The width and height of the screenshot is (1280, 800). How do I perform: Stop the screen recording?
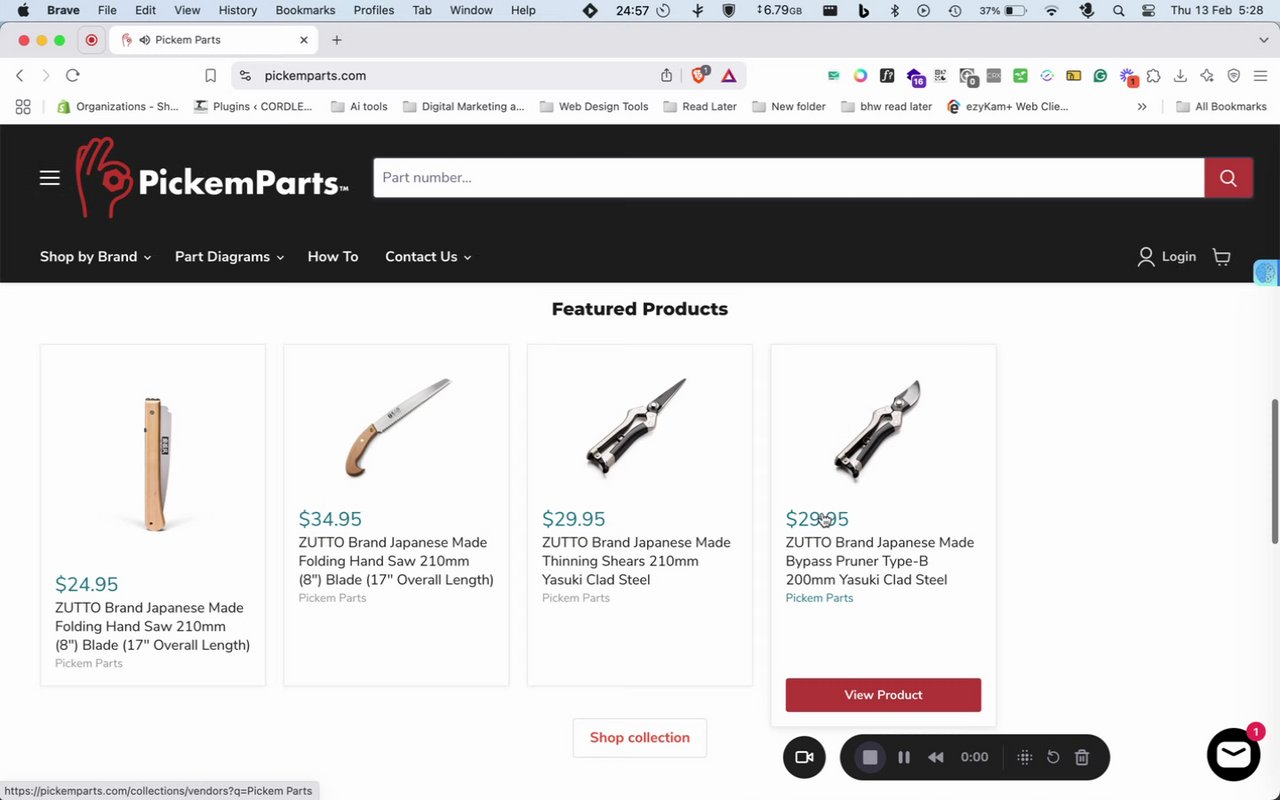click(x=870, y=757)
